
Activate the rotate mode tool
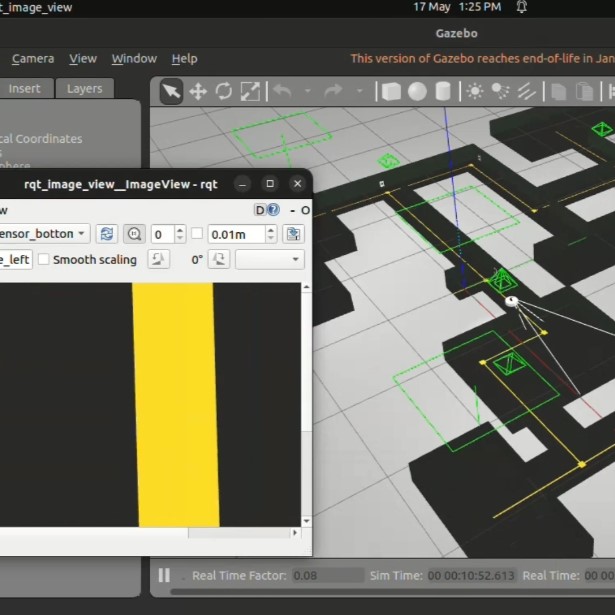(224, 91)
